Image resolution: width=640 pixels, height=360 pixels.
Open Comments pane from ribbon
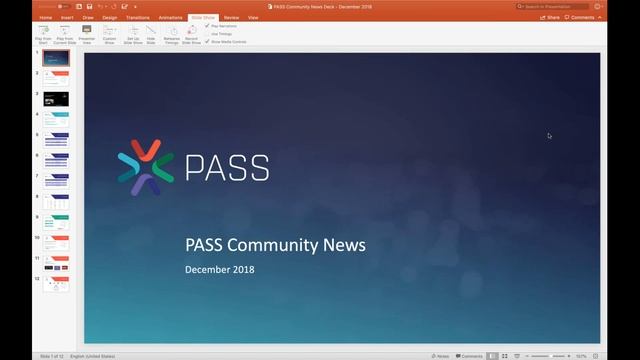579,18
